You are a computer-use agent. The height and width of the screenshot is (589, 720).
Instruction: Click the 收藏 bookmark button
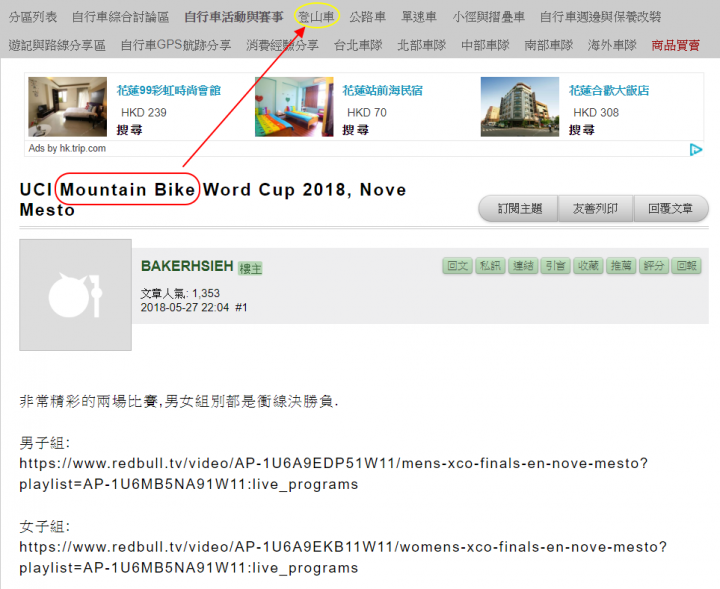click(x=588, y=266)
